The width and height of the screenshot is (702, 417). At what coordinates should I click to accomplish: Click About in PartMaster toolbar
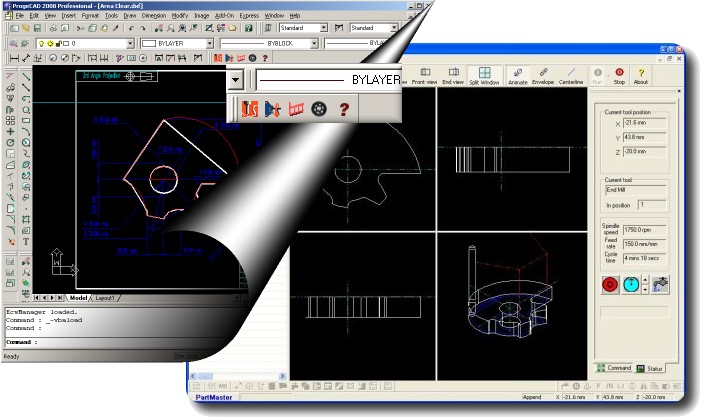tap(641, 76)
